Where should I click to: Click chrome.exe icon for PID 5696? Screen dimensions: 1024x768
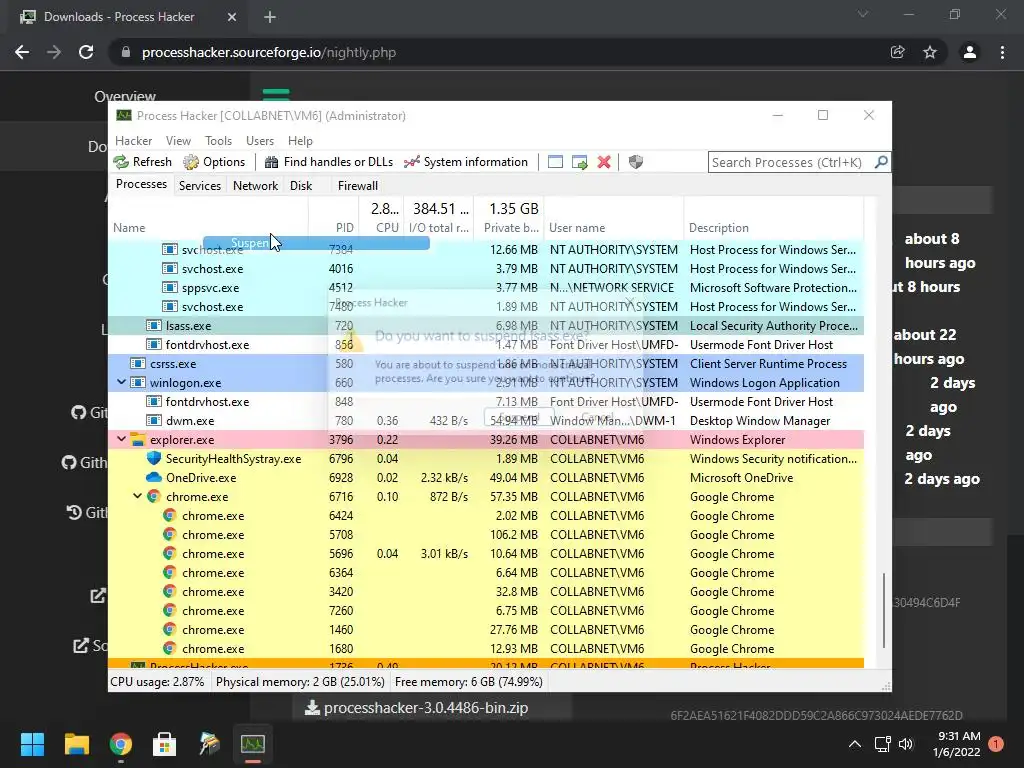[170, 553]
